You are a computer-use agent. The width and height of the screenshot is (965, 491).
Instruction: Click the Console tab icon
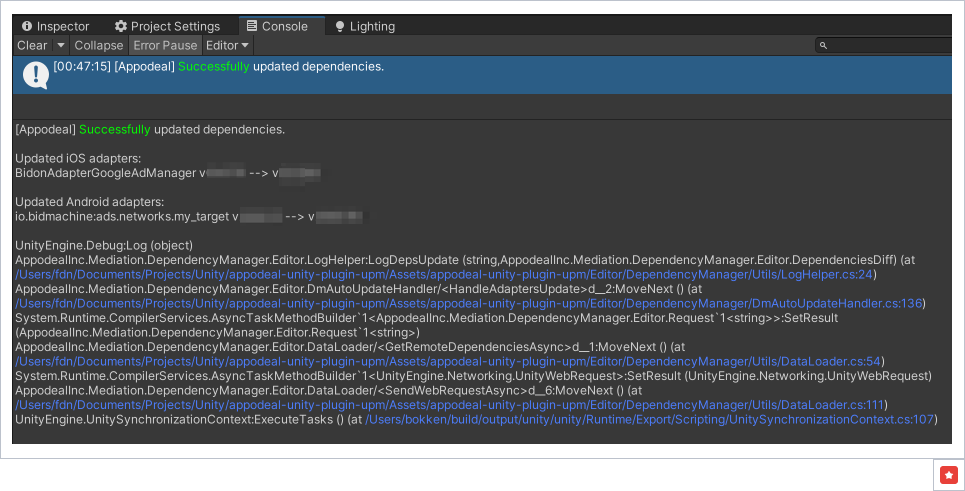click(x=253, y=27)
